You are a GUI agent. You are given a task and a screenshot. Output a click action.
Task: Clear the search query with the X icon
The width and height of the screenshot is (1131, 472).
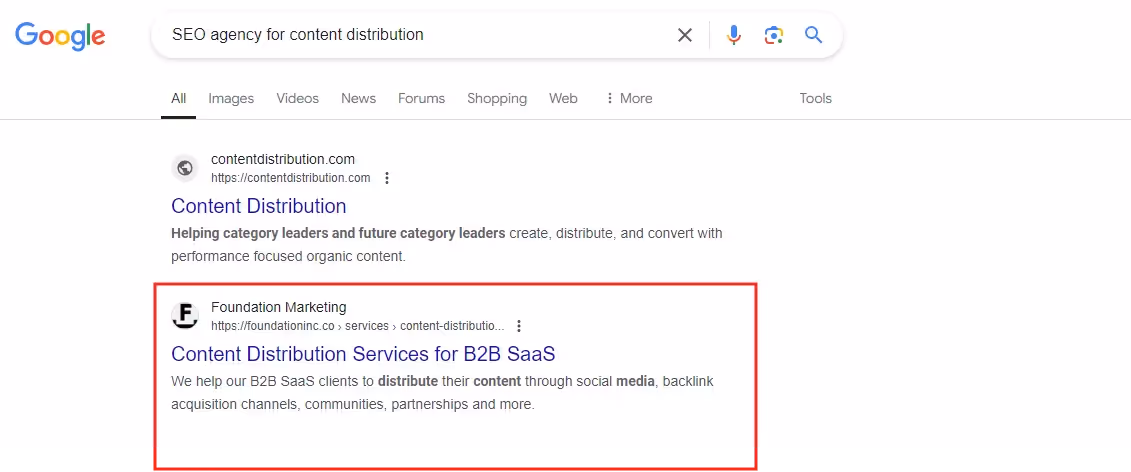685,35
